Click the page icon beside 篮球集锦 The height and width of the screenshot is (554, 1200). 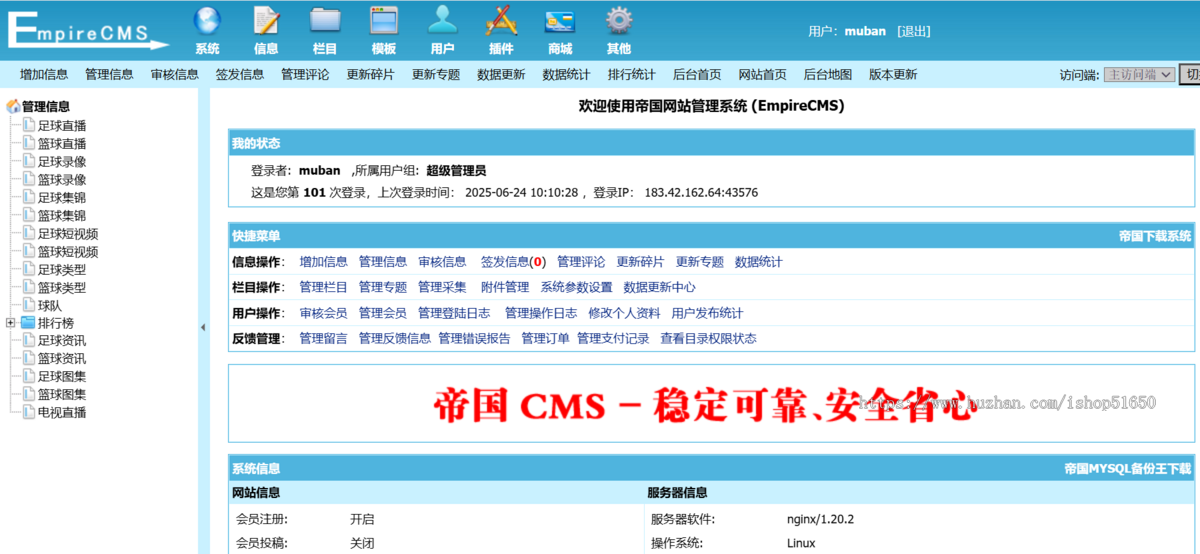[x=29, y=215]
